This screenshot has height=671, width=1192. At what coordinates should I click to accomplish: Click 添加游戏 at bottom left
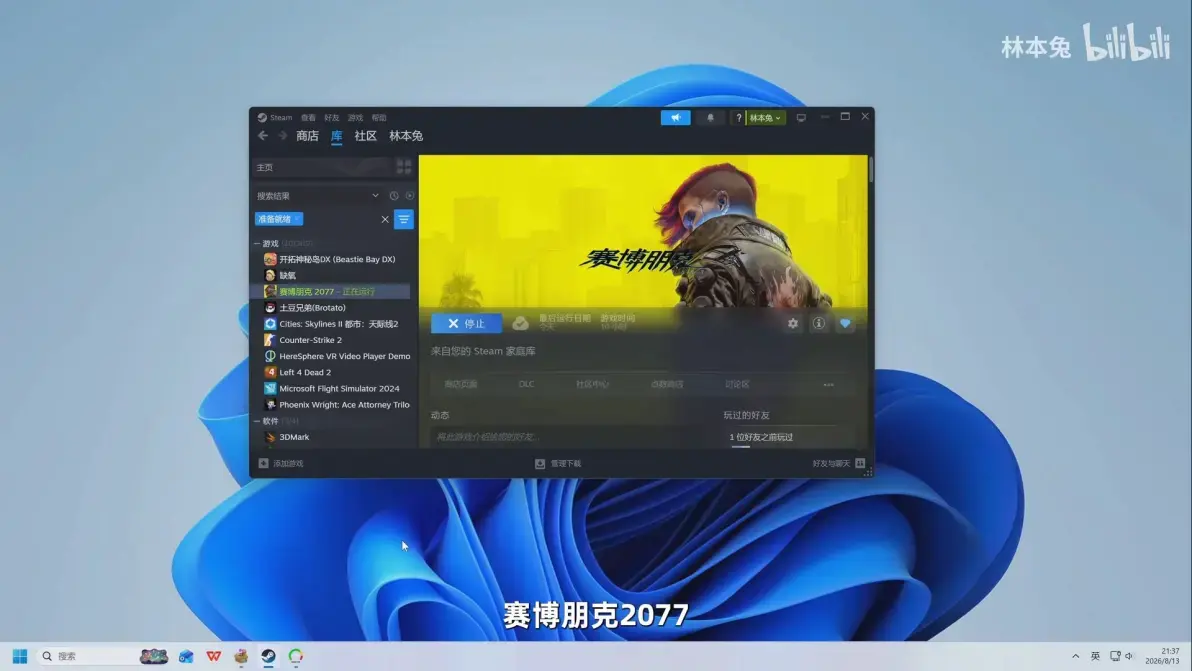[x=281, y=464]
